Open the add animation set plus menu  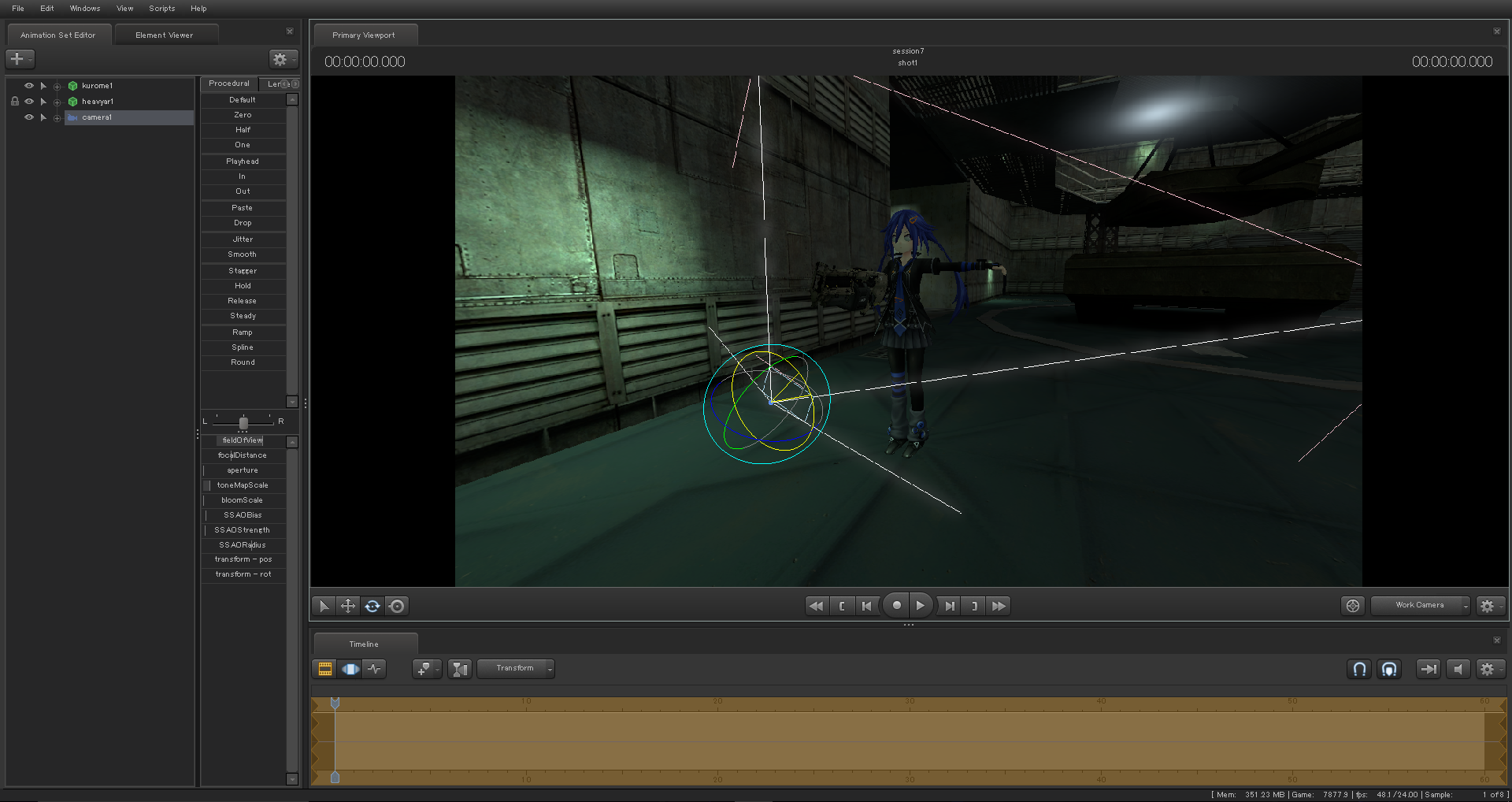pyautogui.click(x=20, y=59)
